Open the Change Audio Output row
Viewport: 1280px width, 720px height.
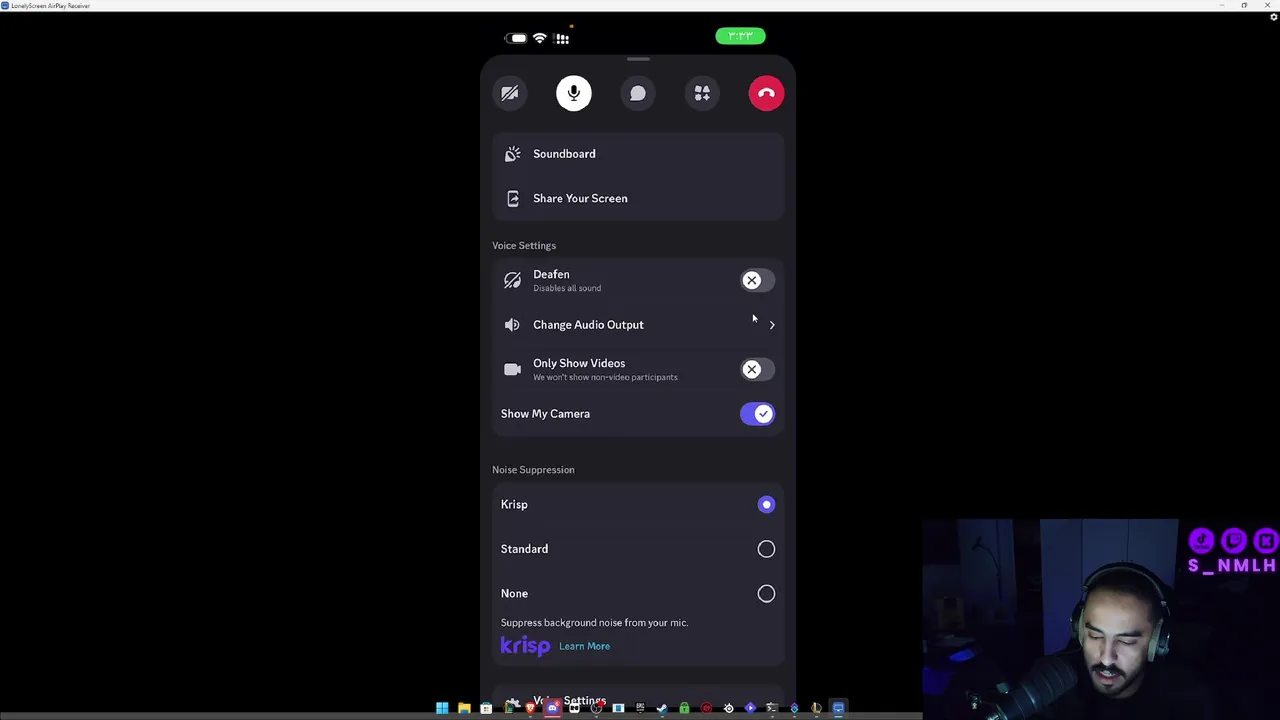638,325
